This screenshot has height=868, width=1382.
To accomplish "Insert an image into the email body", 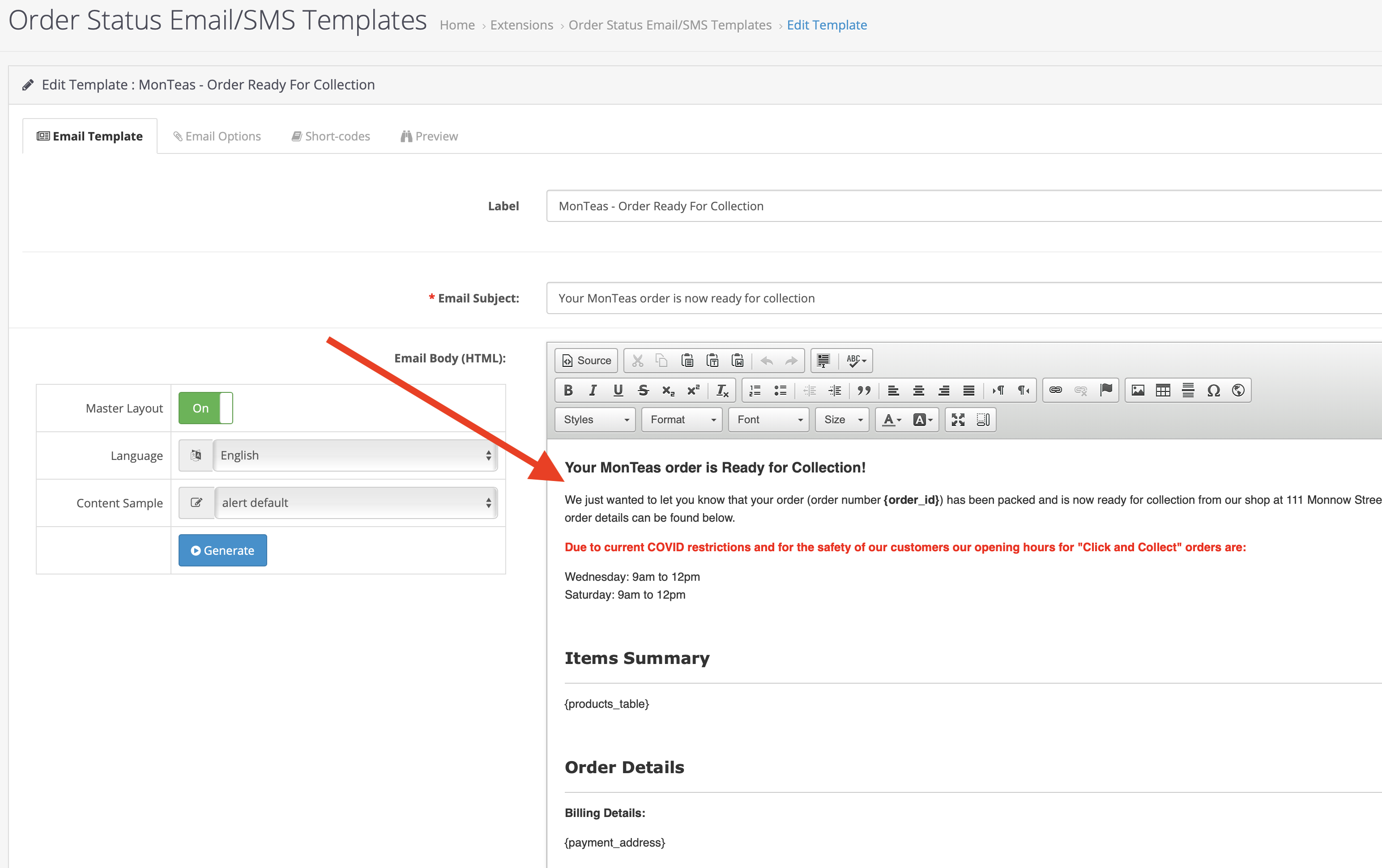I will tap(1138, 391).
